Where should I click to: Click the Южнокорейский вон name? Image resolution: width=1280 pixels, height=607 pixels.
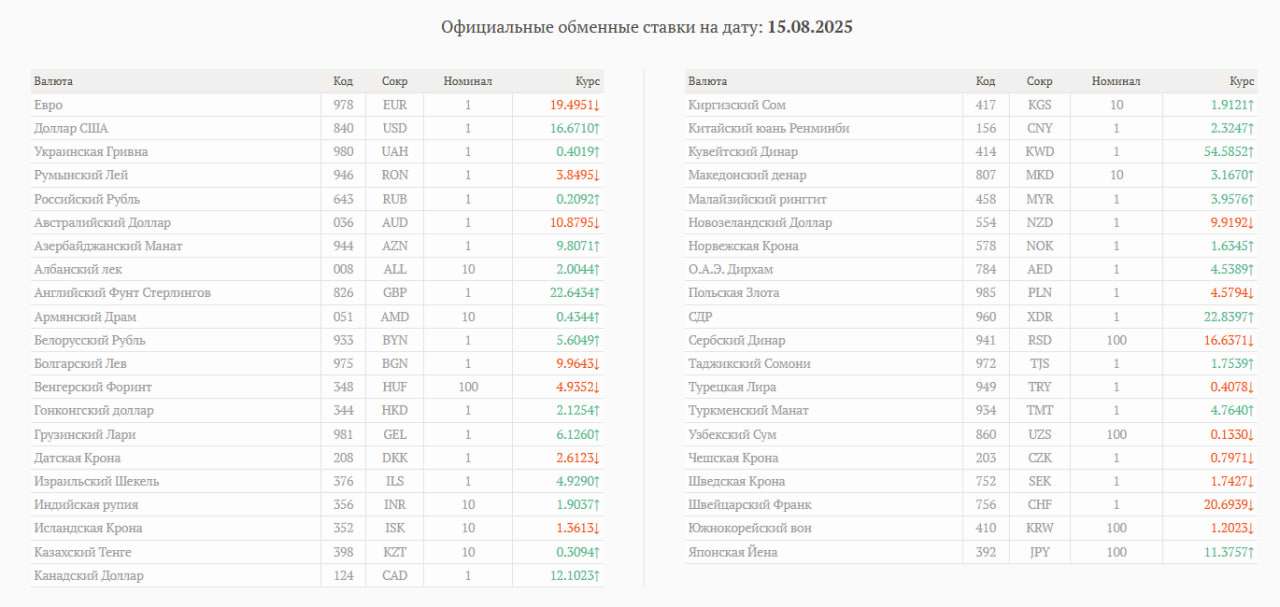(x=750, y=528)
